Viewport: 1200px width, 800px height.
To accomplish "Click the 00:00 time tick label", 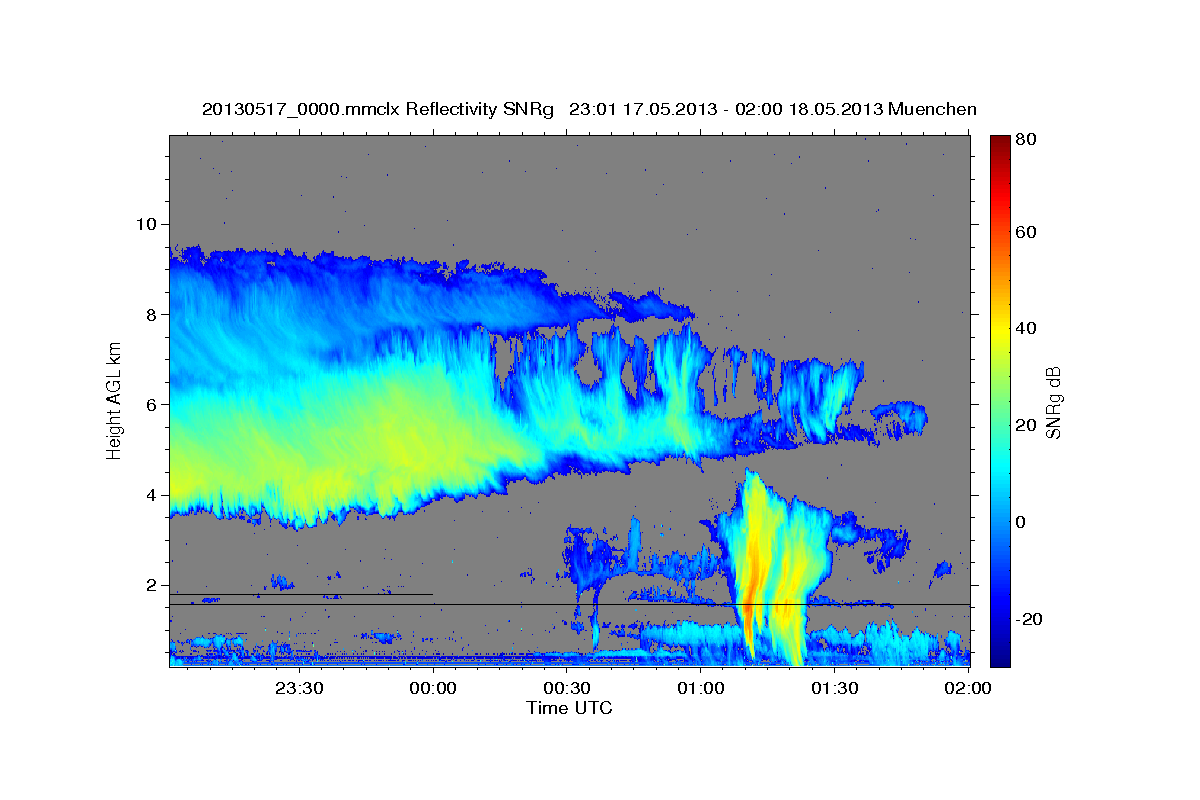I will point(433,688).
